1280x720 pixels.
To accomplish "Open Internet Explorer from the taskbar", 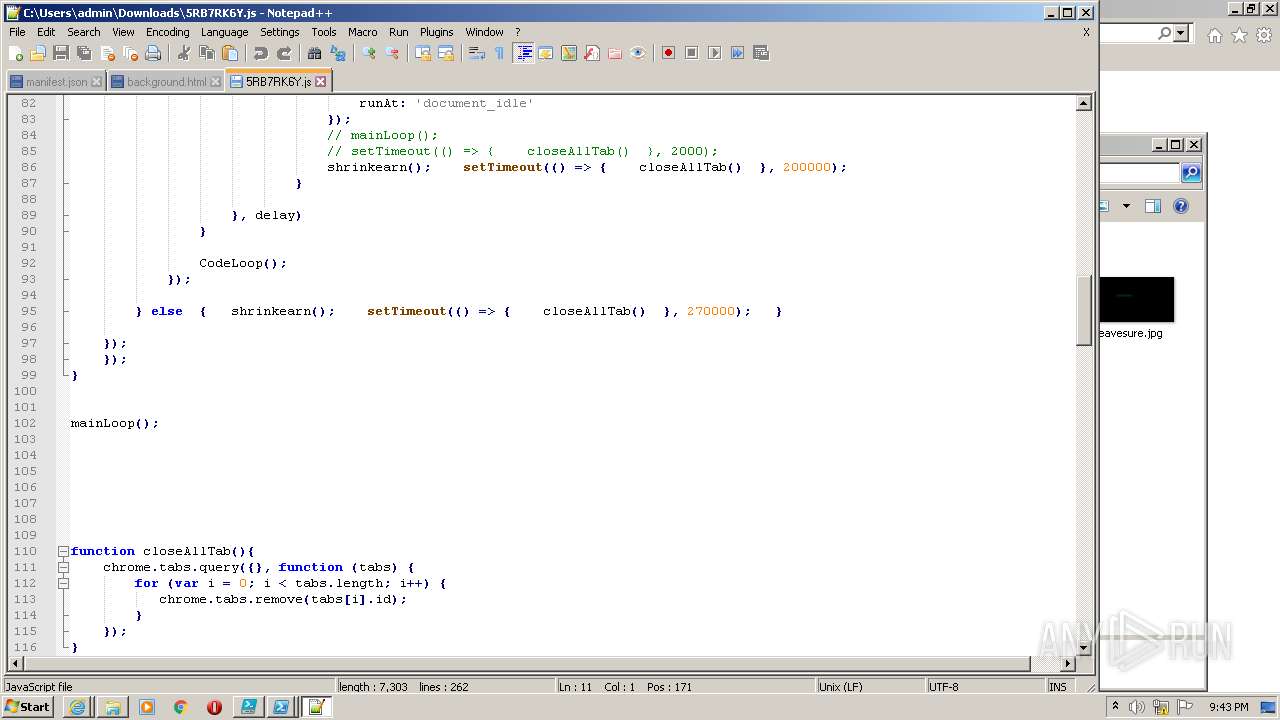I will (78, 707).
